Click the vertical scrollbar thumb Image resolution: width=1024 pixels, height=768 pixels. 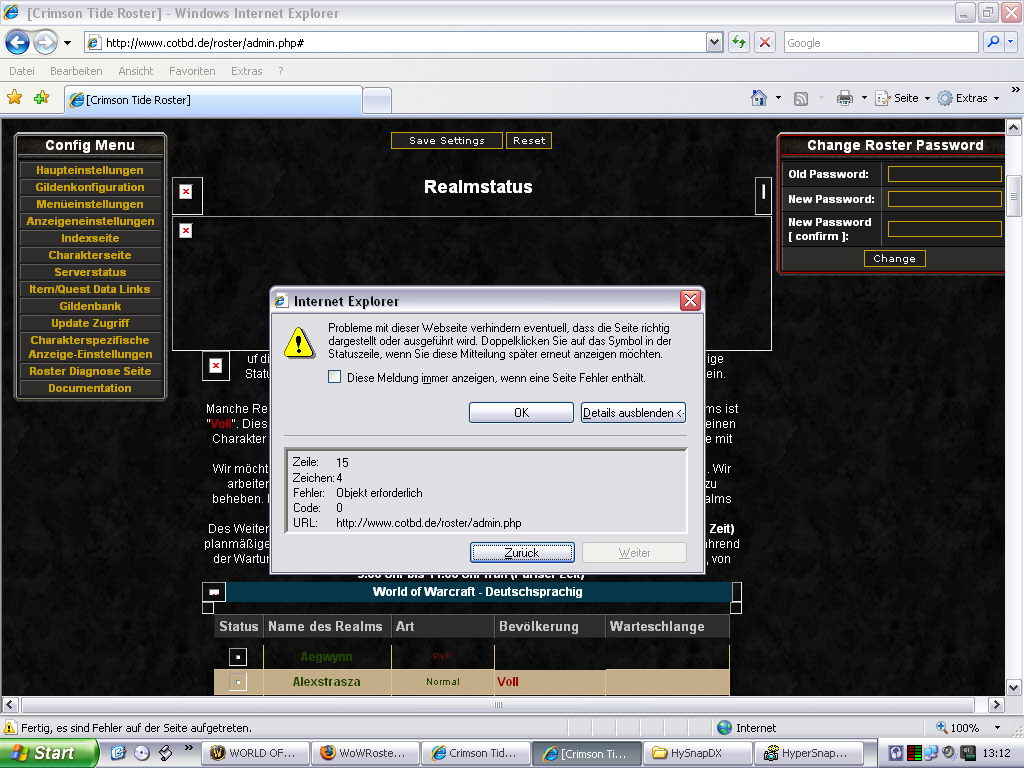(x=1014, y=196)
